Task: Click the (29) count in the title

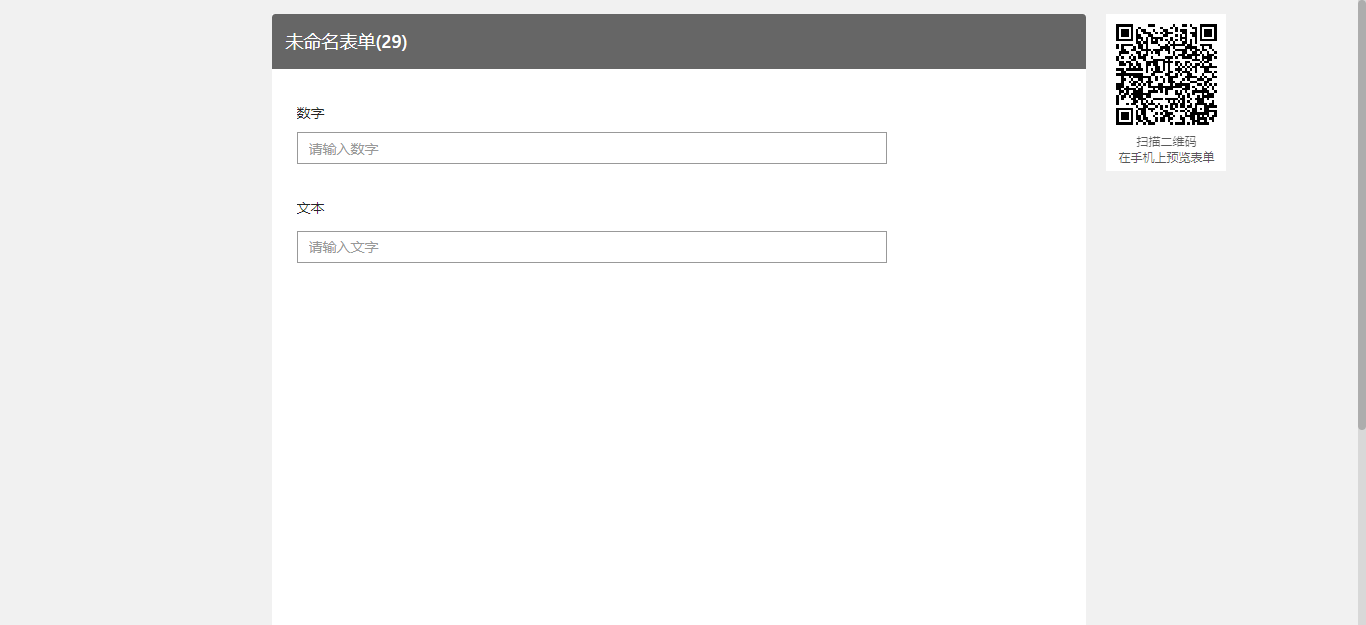Action: pos(391,42)
